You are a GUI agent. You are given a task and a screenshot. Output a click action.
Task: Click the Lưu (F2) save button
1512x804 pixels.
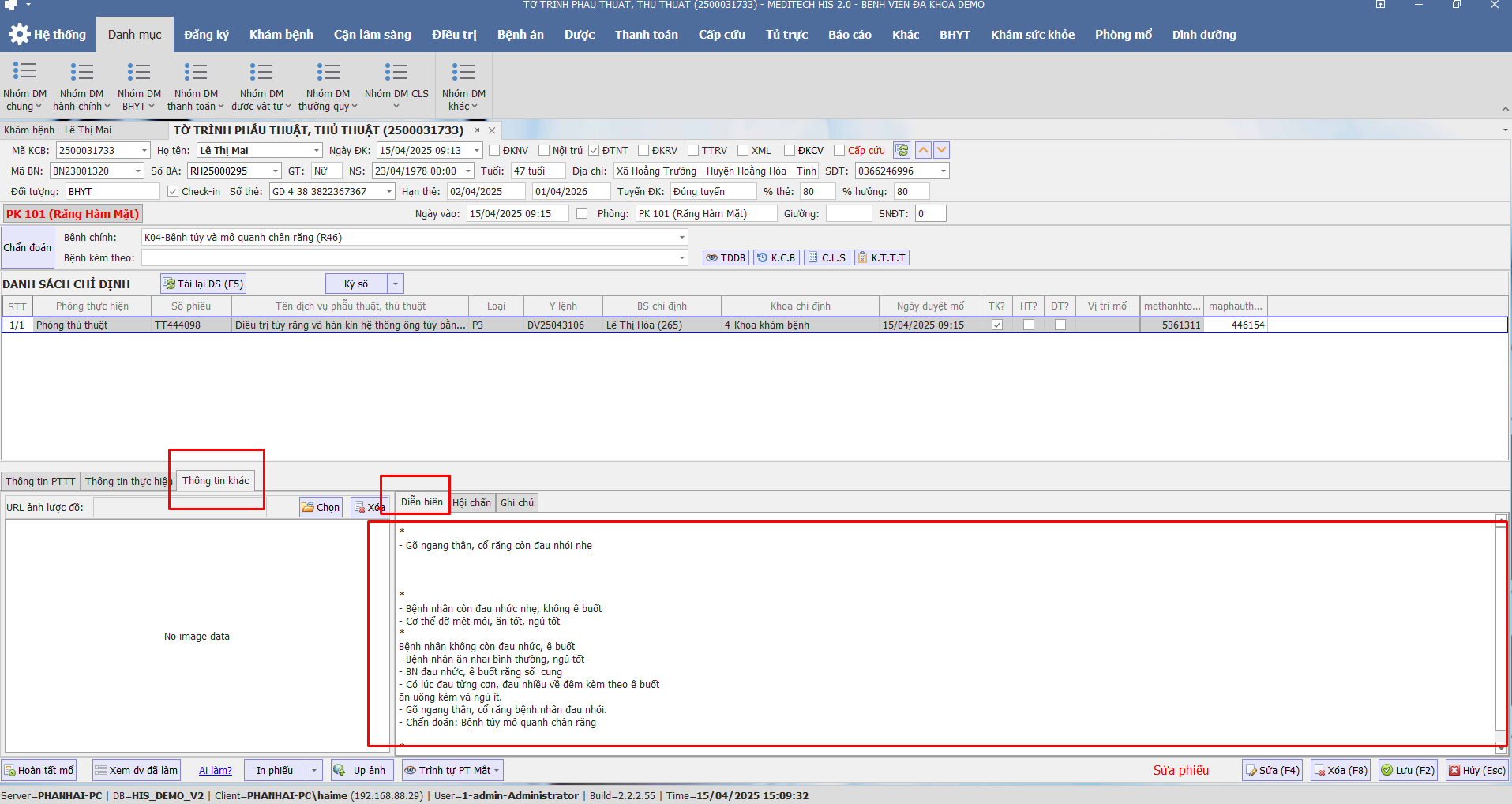coord(1407,770)
